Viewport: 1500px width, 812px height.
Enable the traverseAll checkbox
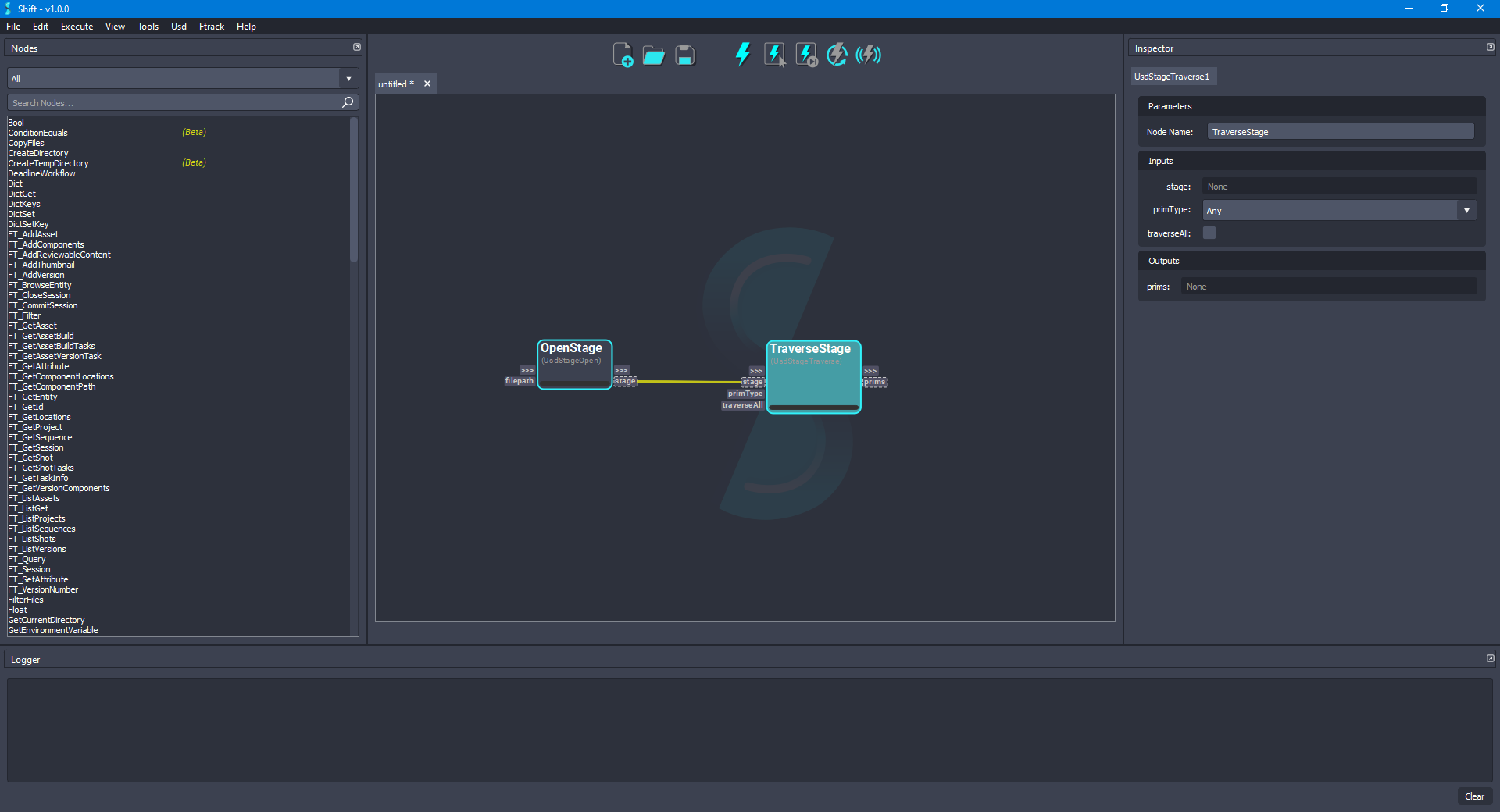[x=1209, y=233]
